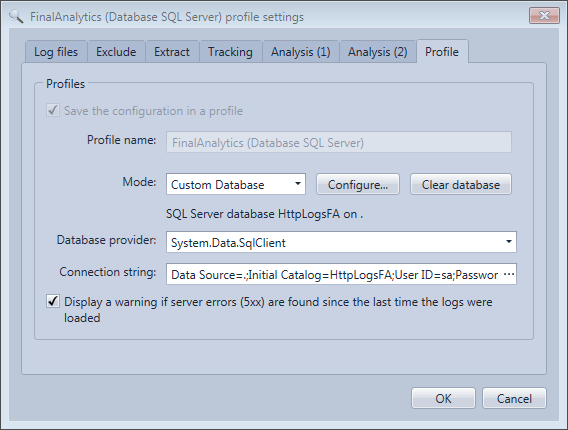Click the 'Profile name:' label

[x=121, y=140]
